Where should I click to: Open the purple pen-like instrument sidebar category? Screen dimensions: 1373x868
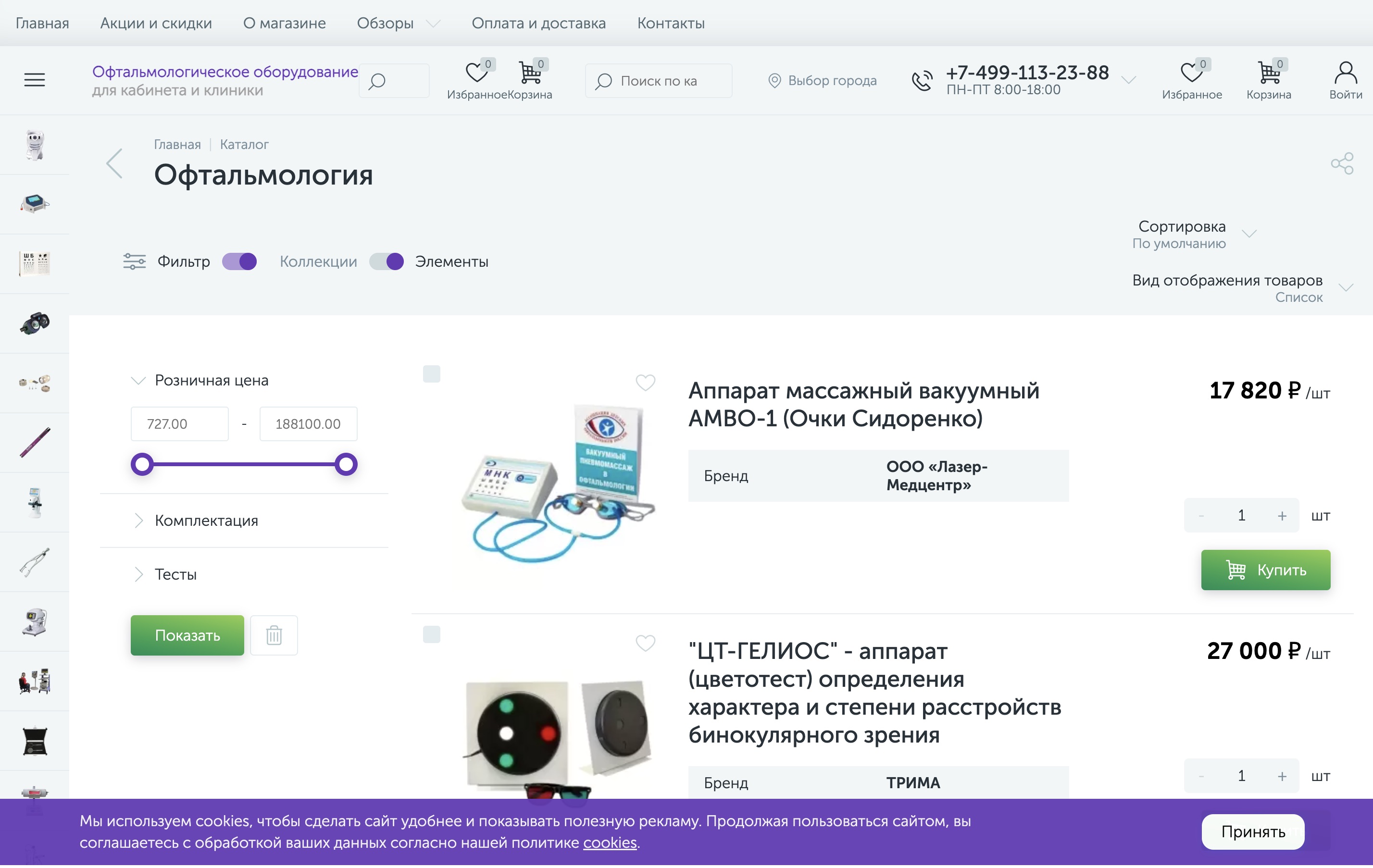[35, 442]
